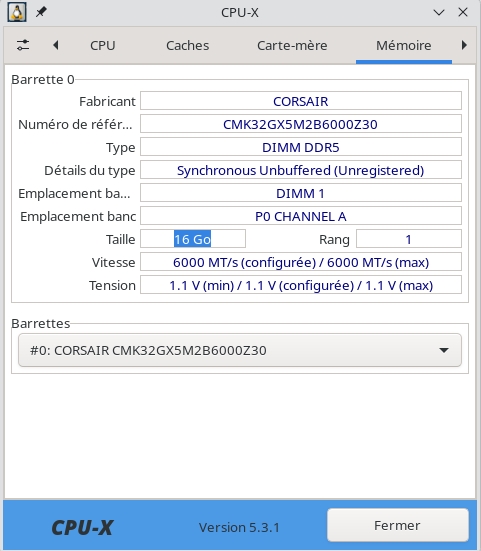Click the CPU-X logo in footer
Image resolution: width=481 pixels, height=551 pixels.
tap(82, 527)
